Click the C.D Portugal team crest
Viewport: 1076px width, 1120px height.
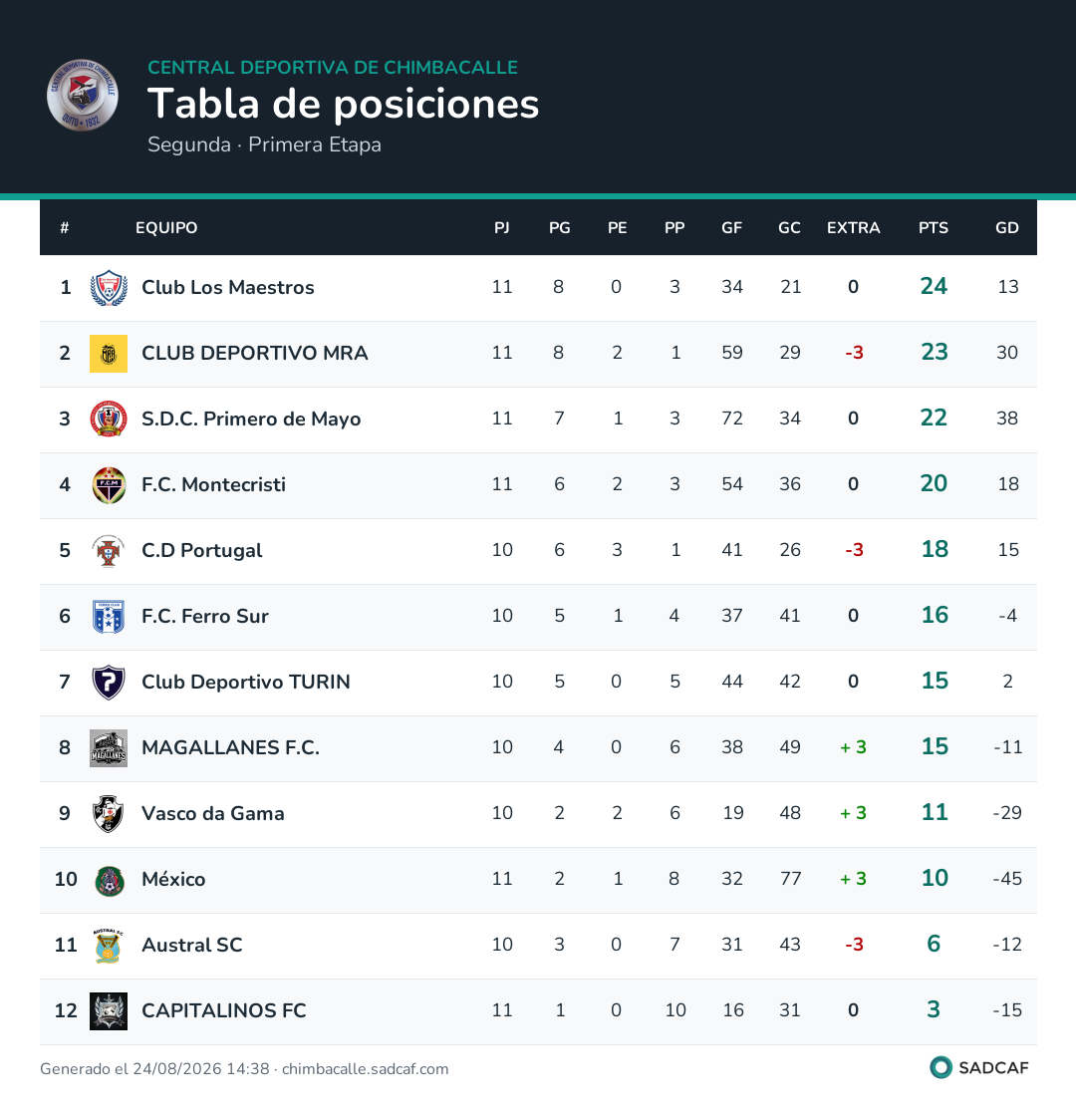click(109, 551)
